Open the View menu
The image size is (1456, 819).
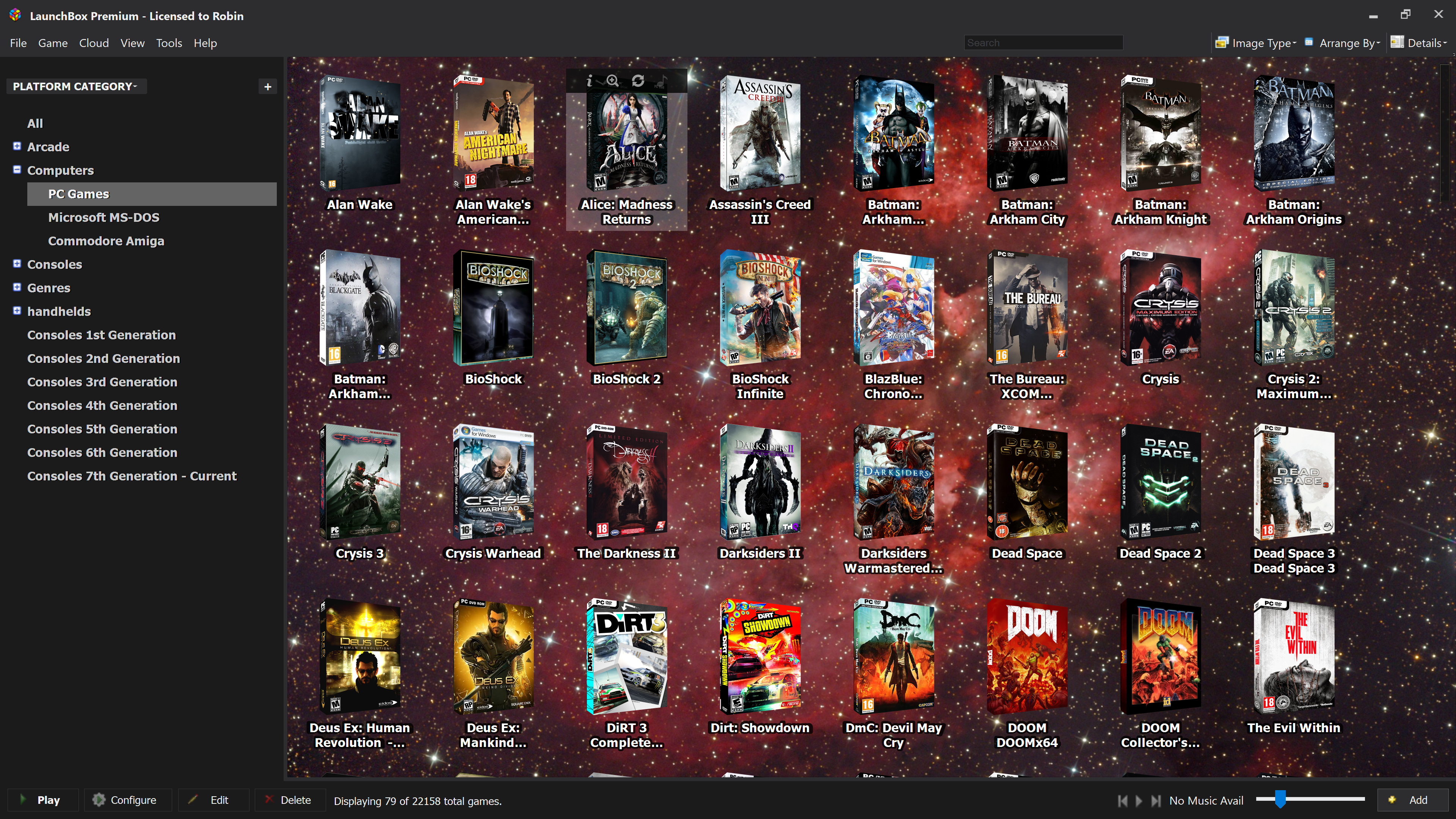coord(132,43)
